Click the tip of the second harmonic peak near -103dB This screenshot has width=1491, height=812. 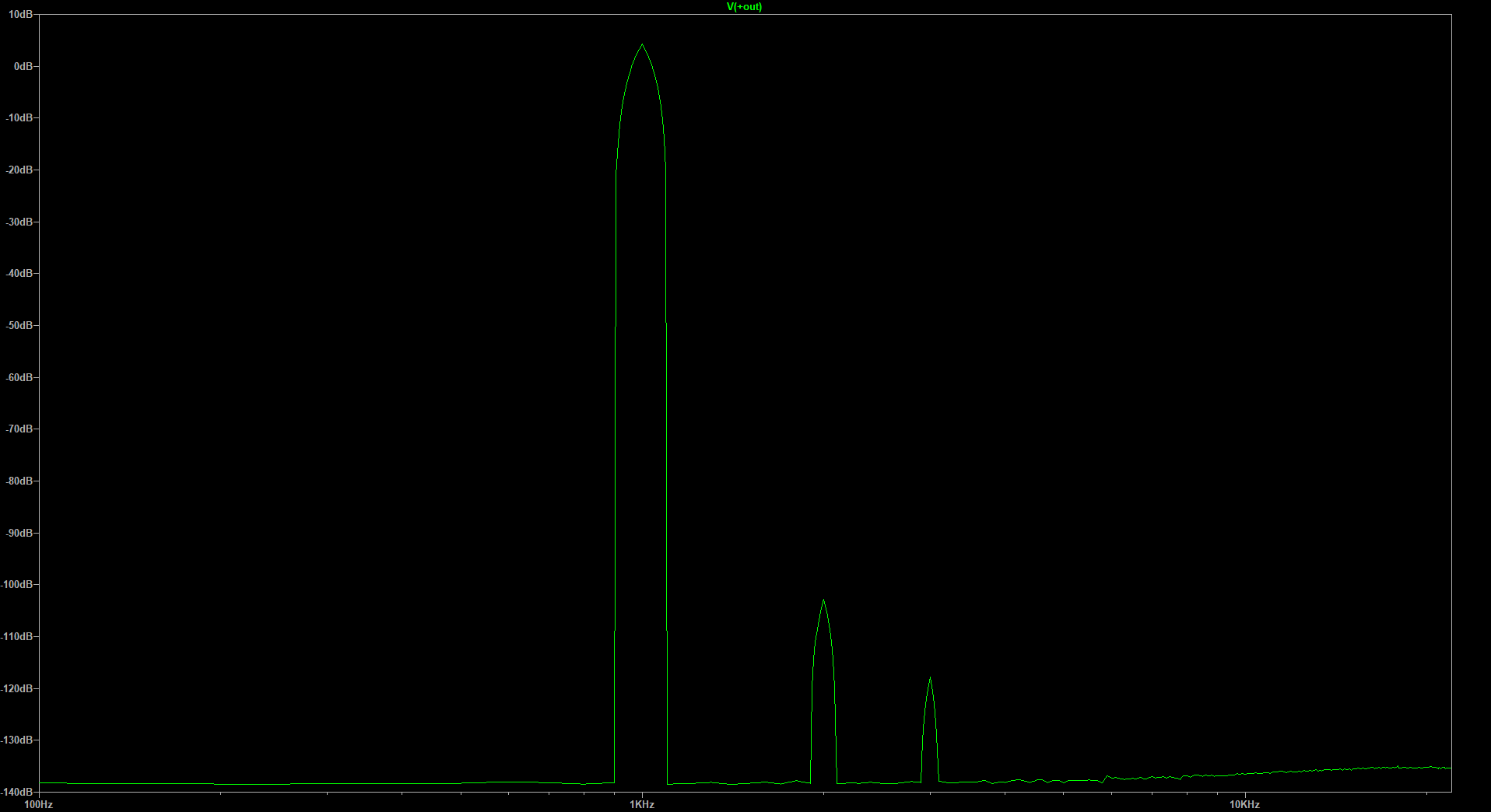[x=823, y=600]
